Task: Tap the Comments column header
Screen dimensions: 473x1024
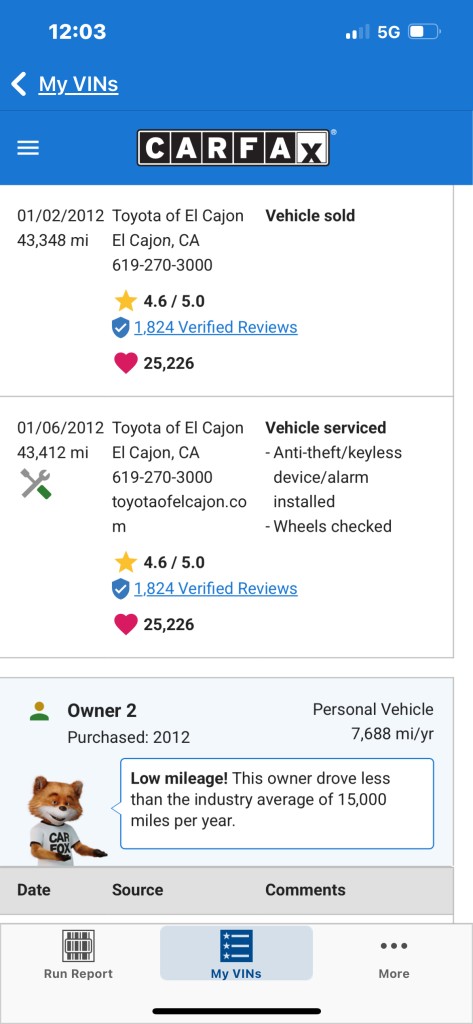Action: [x=305, y=889]
